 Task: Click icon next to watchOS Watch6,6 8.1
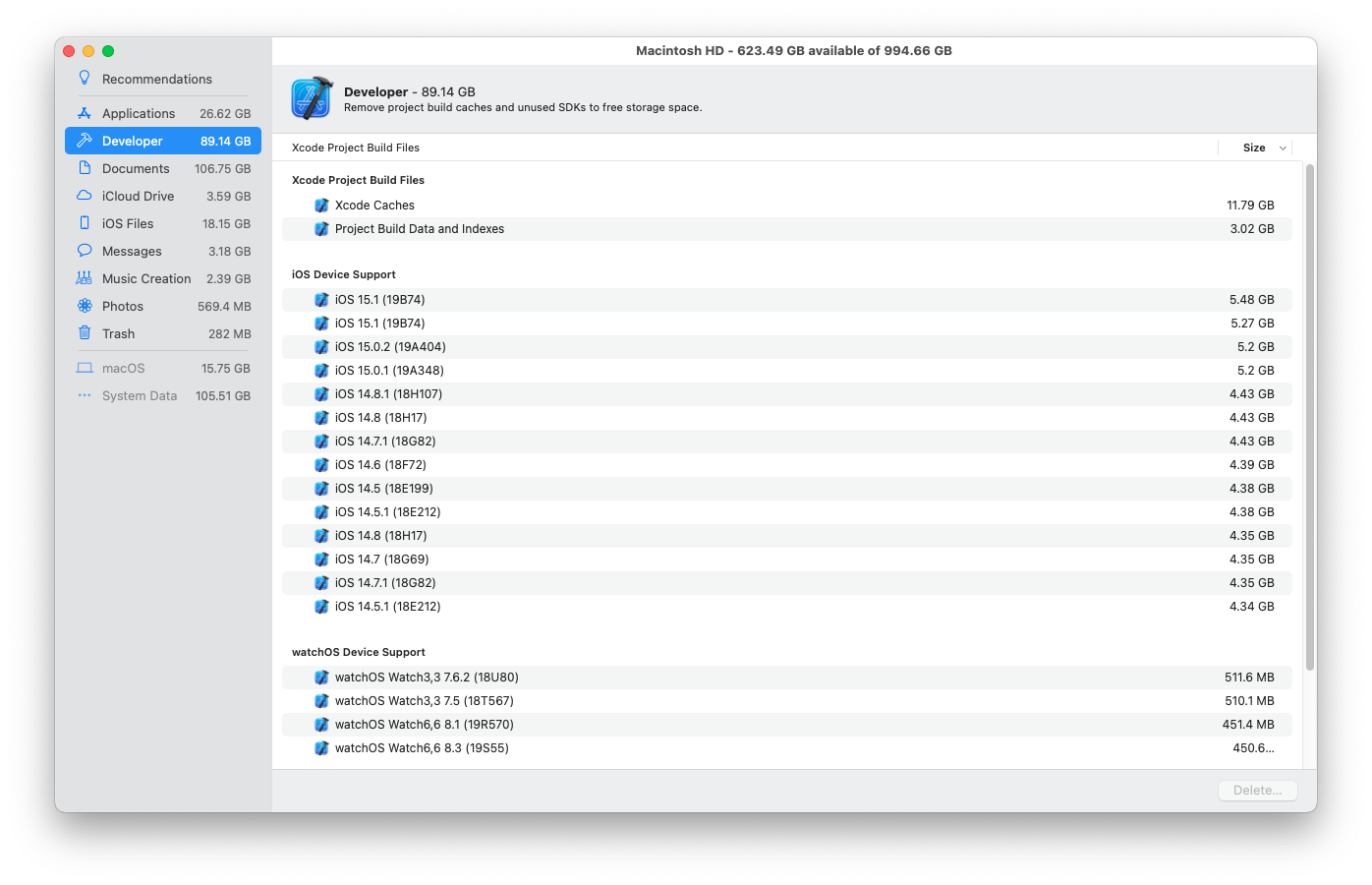[321, 725]
